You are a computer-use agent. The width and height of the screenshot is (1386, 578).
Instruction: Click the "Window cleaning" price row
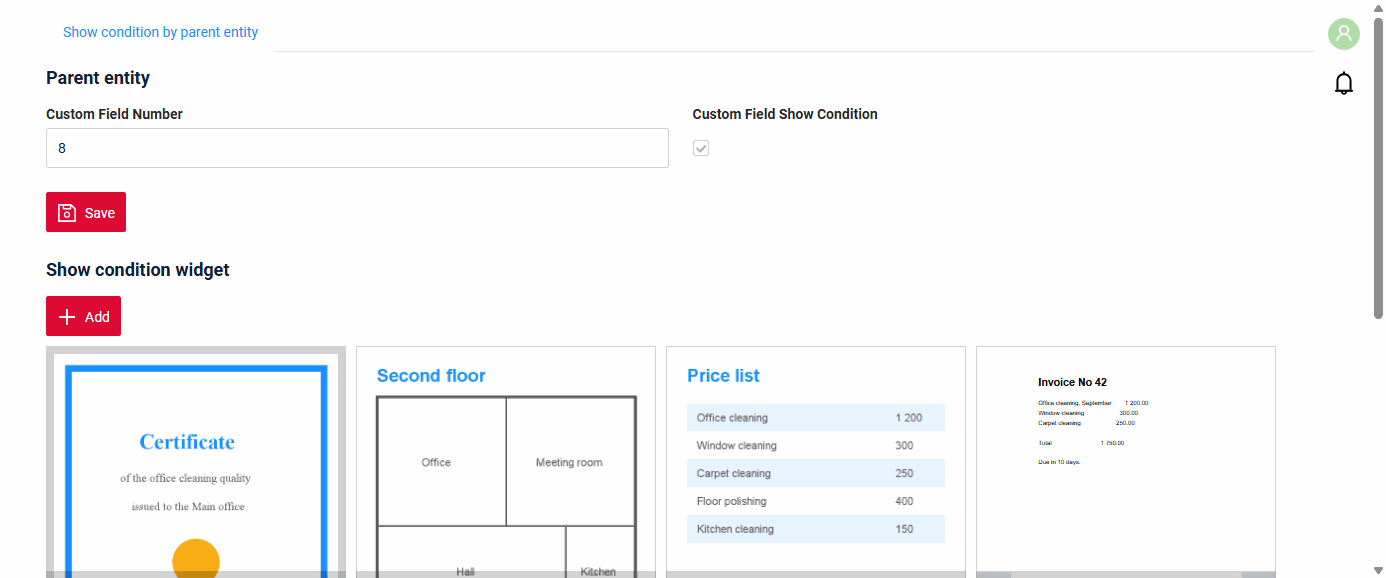pyautogui.click(x=816, y=446)
